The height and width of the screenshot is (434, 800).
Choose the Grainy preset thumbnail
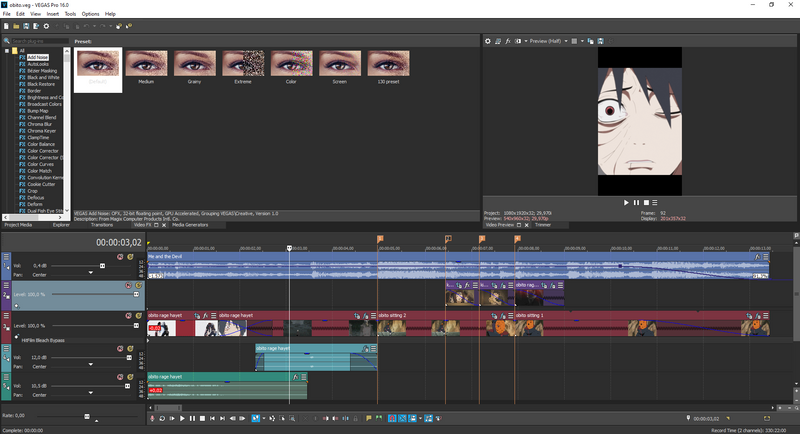click(195, 66)
